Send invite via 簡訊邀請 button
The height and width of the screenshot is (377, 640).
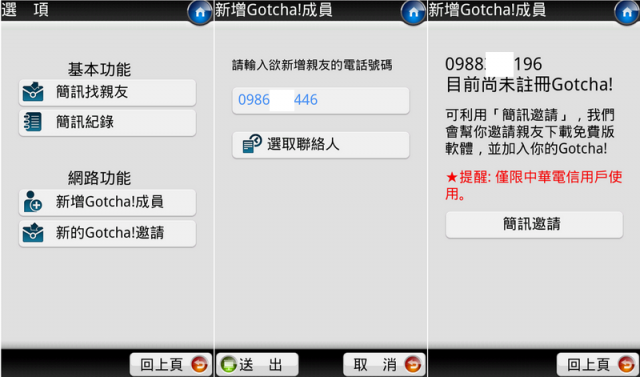534,224
